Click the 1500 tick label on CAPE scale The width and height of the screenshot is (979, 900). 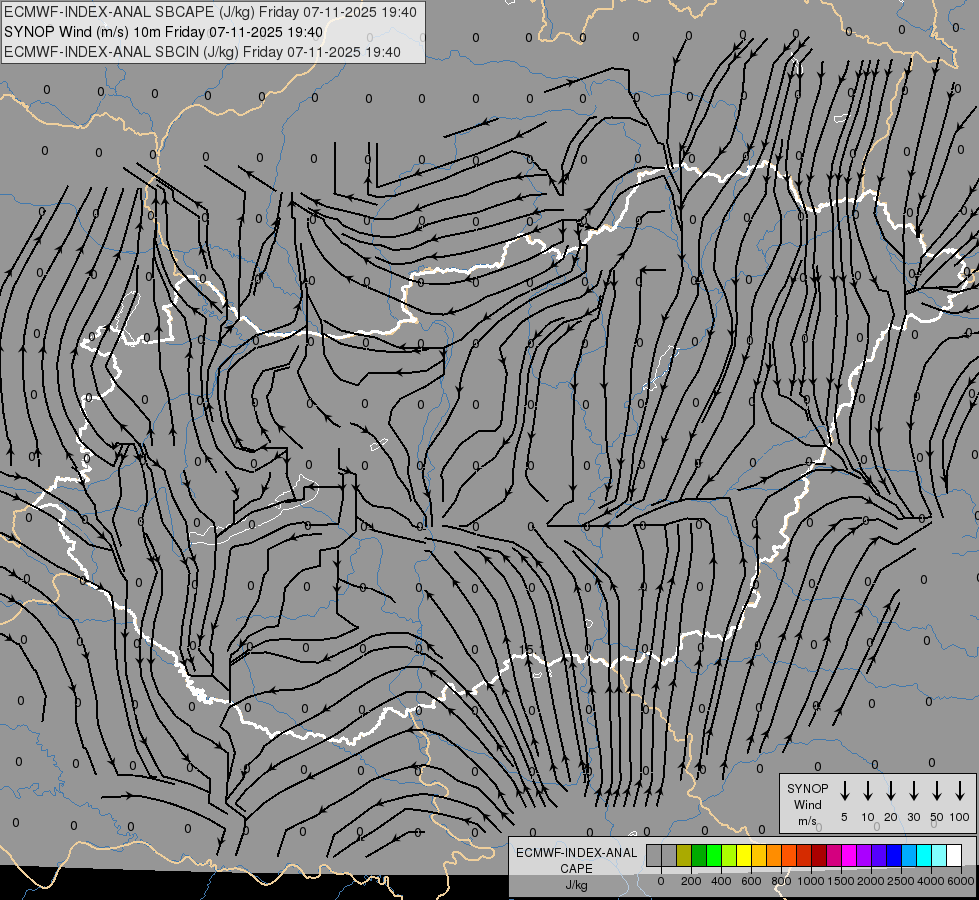point(841,881)
